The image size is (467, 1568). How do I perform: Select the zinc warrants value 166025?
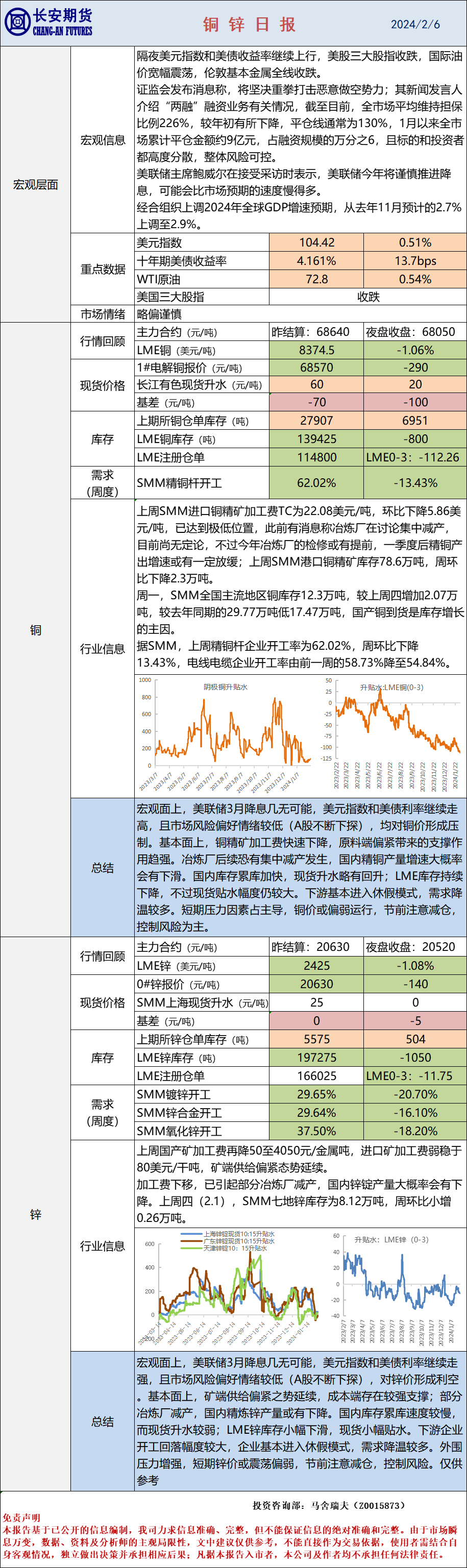click(x=316, y=1075)
